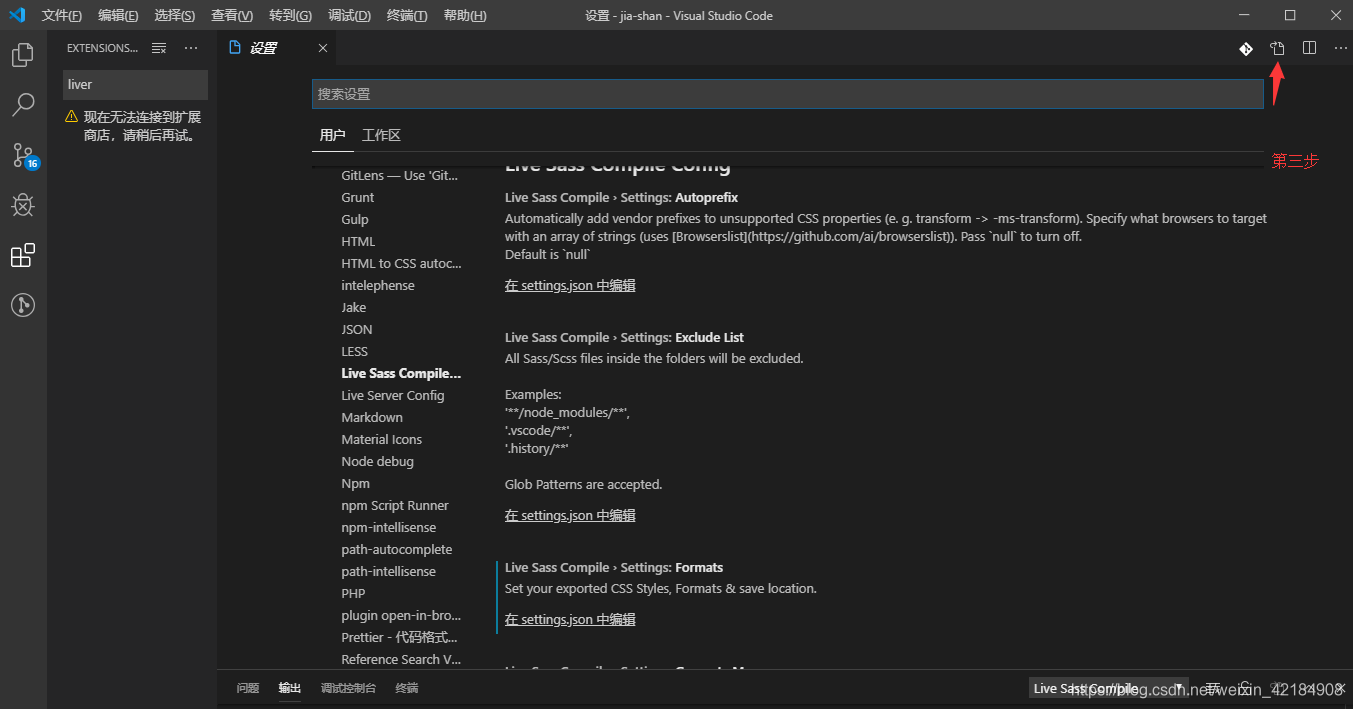
Task: Select npm-intellisense in settings tree
Action: (389, 527)
